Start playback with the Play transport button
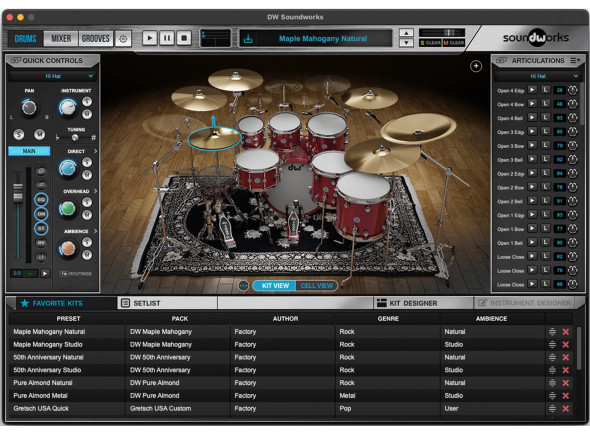Image resolution: width=590 pixels, height=434 pixels. point(149,38)
